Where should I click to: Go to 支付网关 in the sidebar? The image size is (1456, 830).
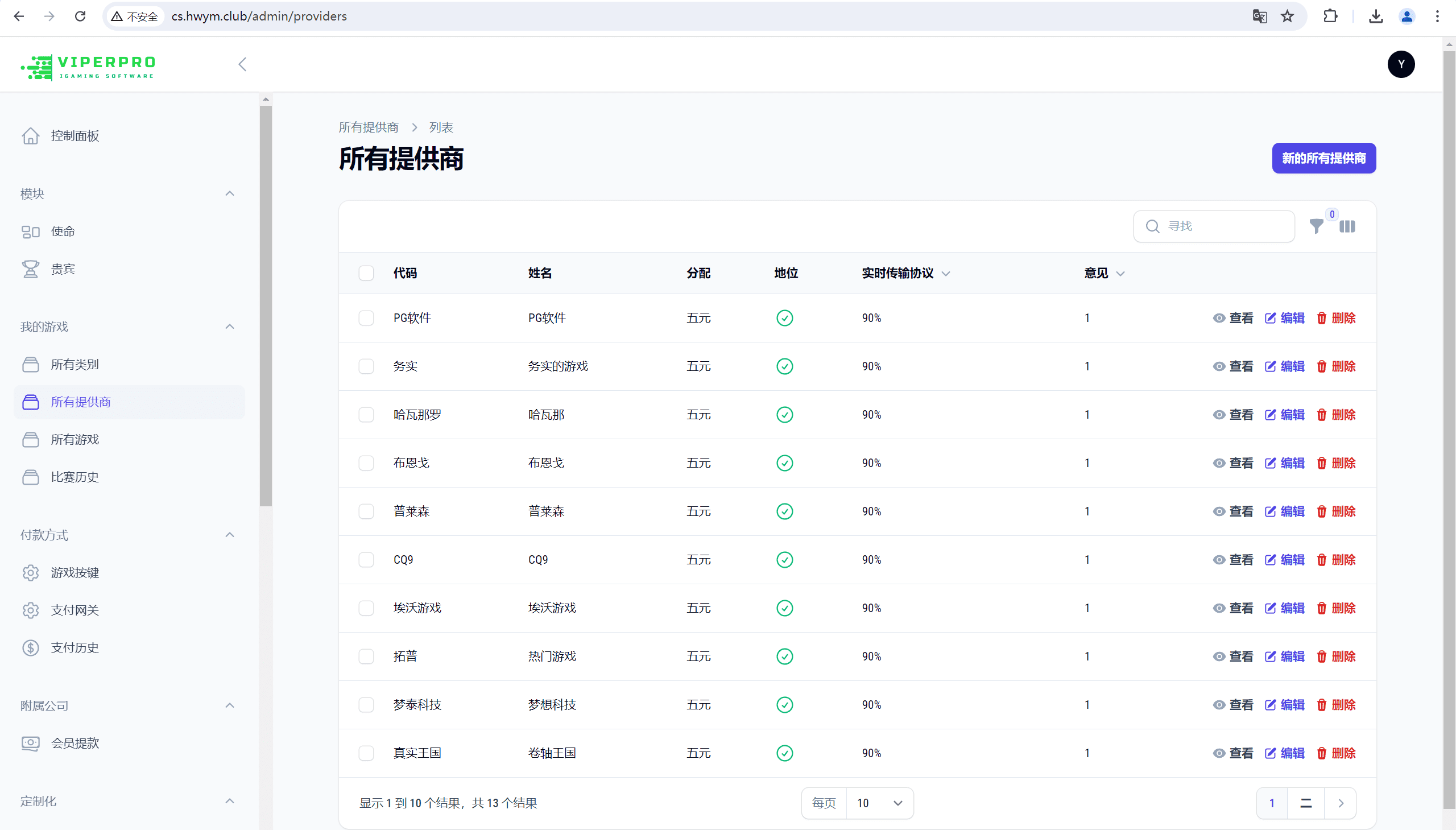[x=75, y=610]
